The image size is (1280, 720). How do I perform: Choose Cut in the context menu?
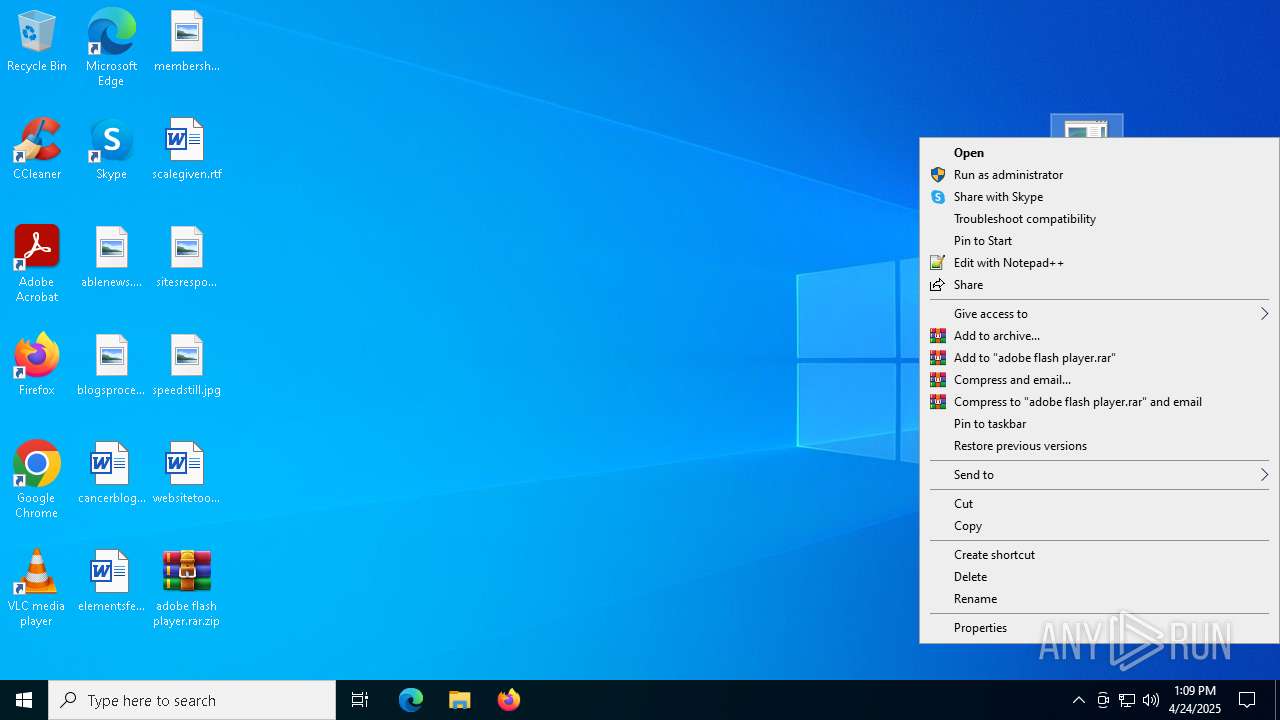[1099, 504]
